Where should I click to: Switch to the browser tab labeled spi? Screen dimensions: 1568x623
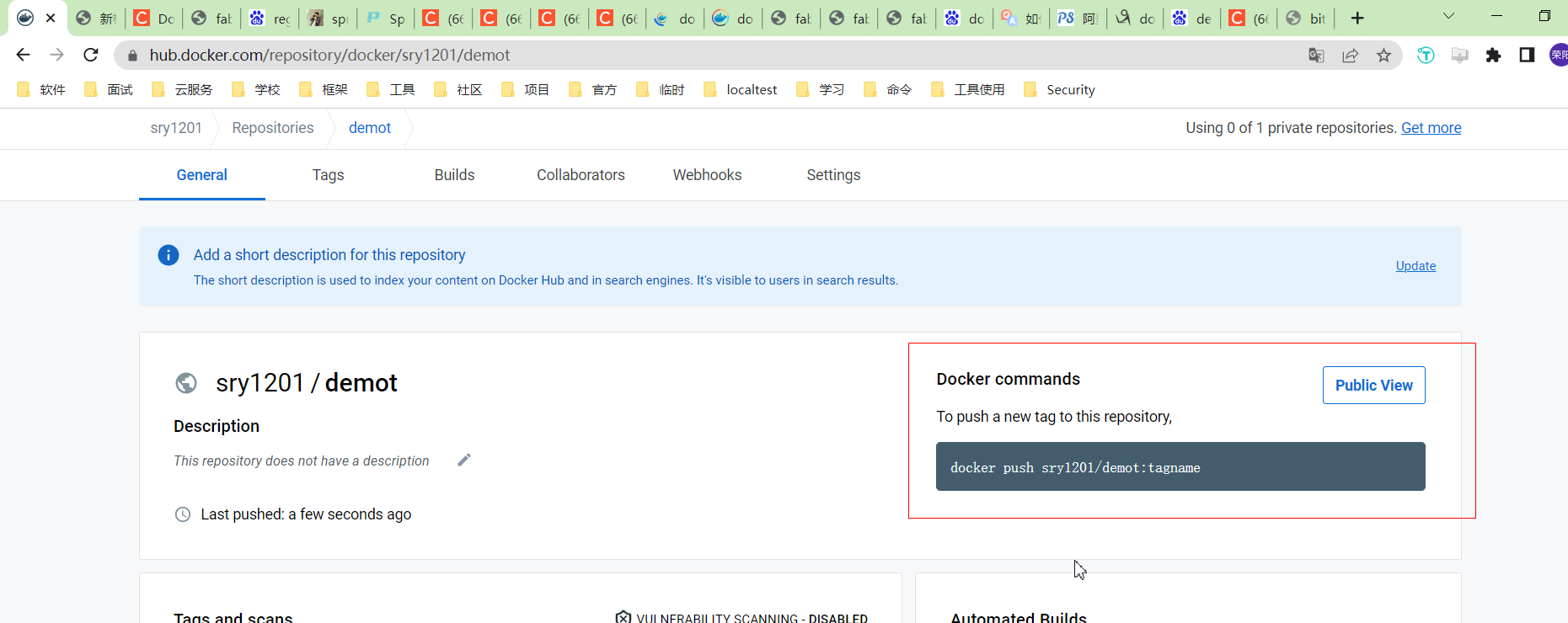pyautogui.click(x=328, y=18)
